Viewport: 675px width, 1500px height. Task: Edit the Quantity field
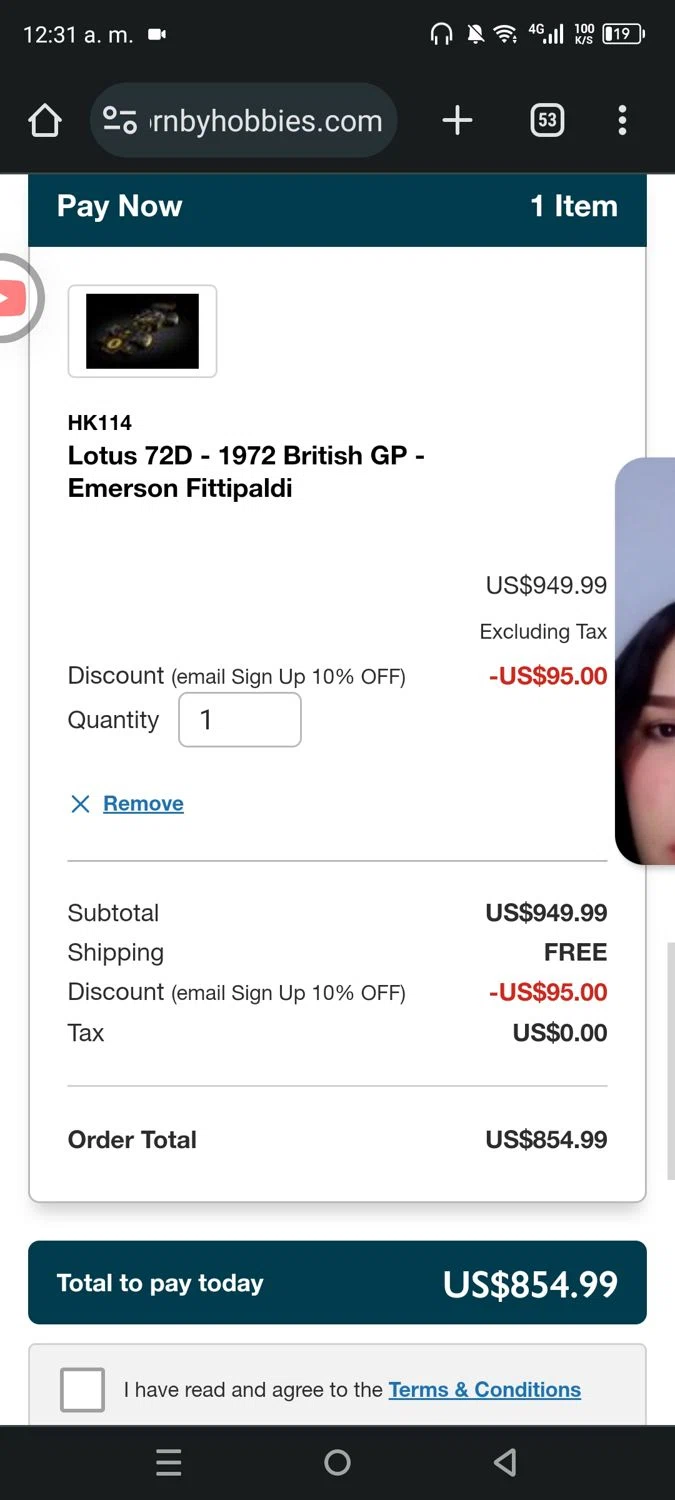pos(240,720)
